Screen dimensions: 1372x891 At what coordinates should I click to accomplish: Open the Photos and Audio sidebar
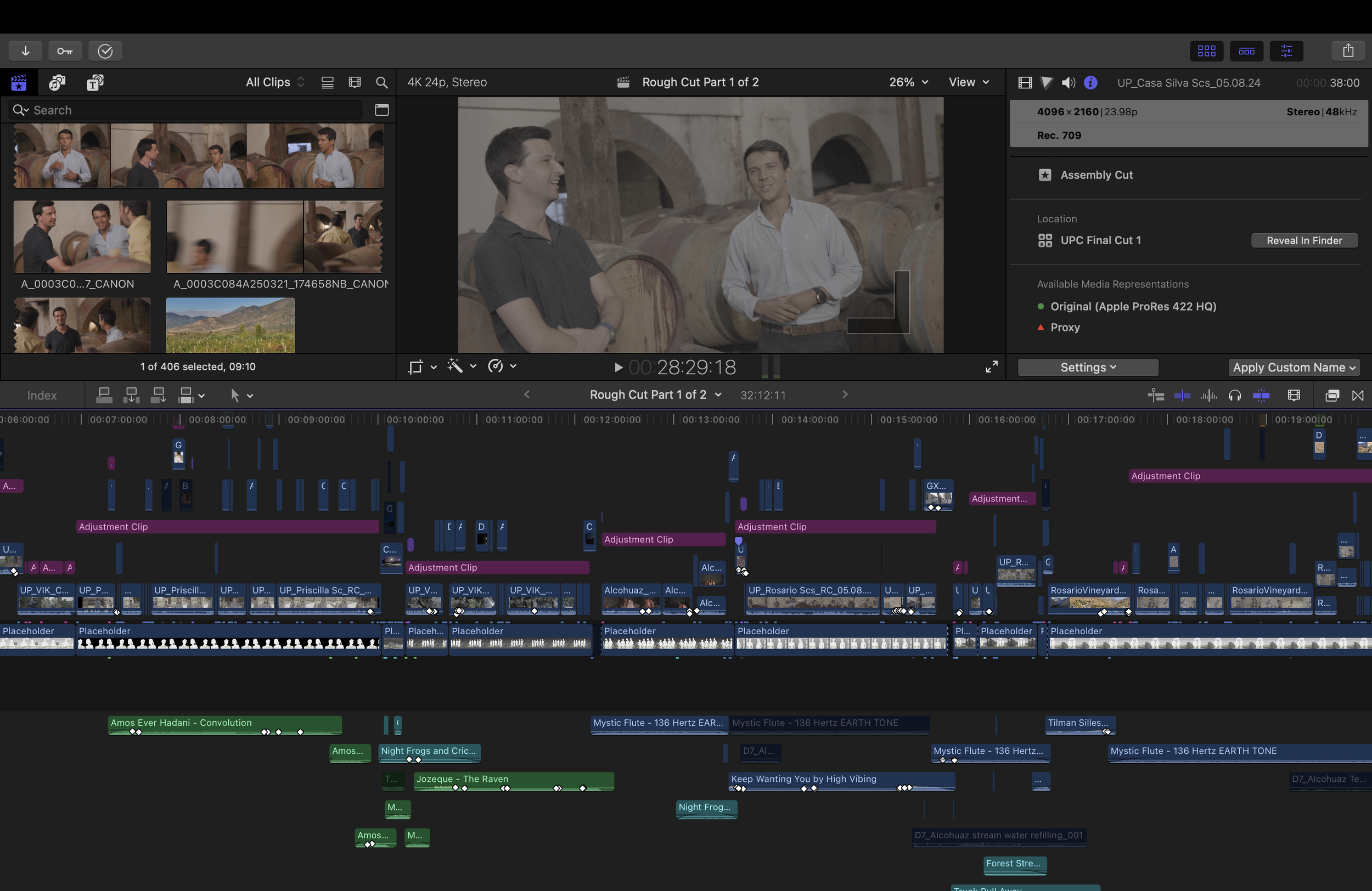[57, 82]
